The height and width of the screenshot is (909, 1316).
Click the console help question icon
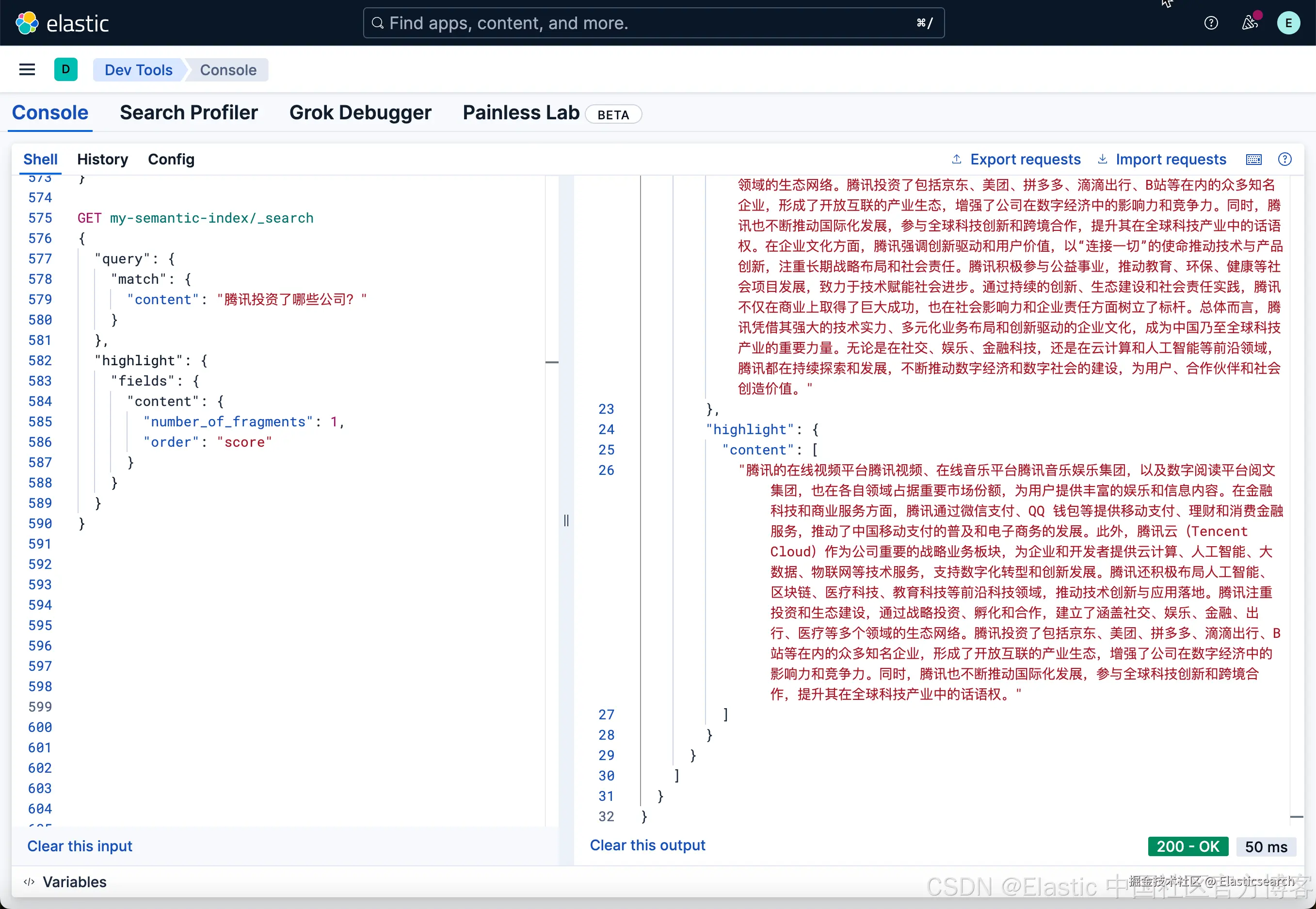coord(1284,160)
